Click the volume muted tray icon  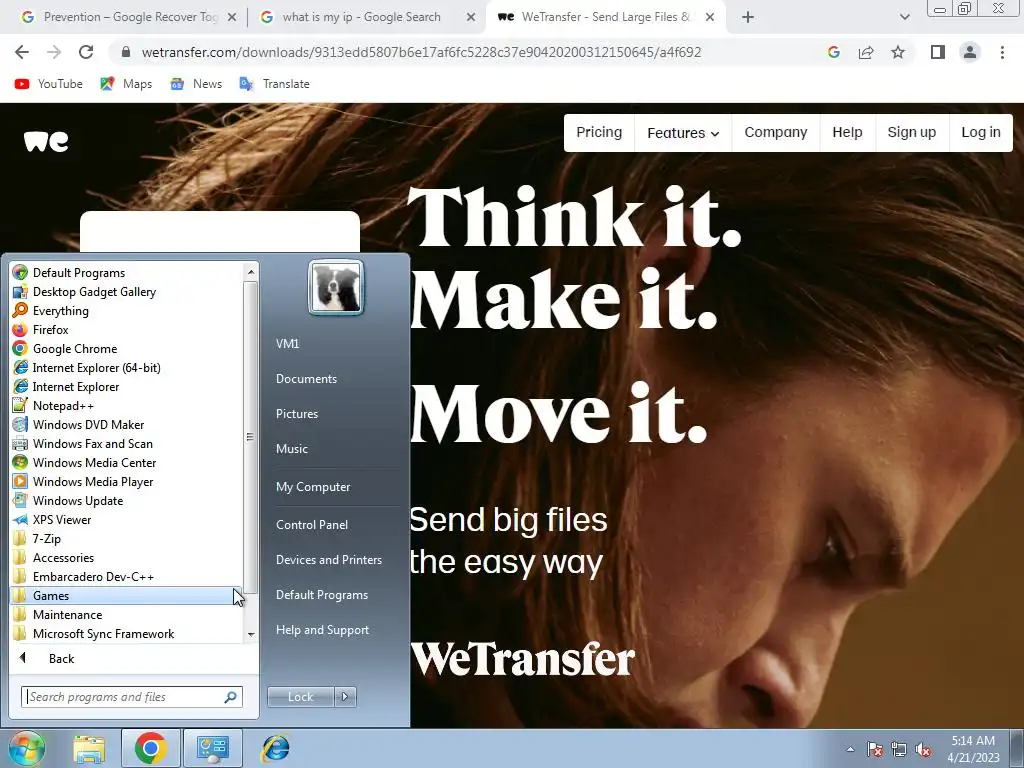click(x=923, y=749)
